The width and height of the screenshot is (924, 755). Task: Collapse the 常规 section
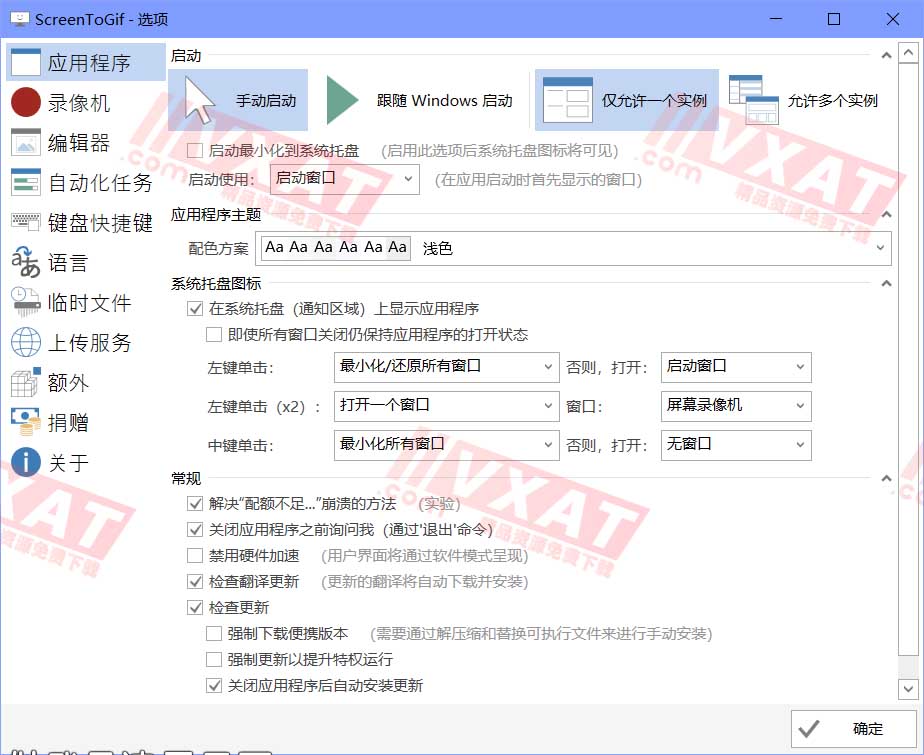coord(886,479)
